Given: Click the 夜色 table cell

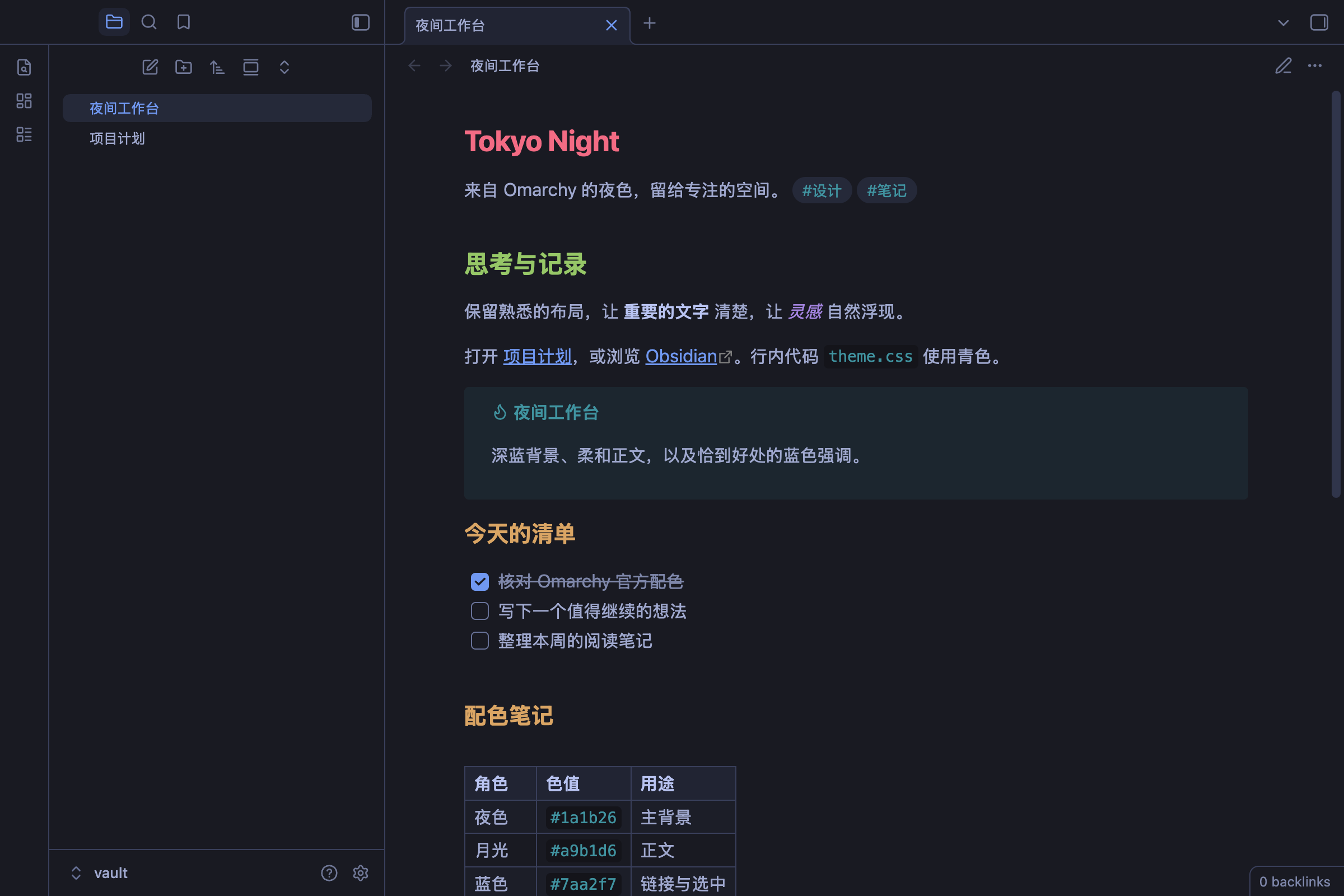Looking at the screenshot, I should click(x=501, y=817).
